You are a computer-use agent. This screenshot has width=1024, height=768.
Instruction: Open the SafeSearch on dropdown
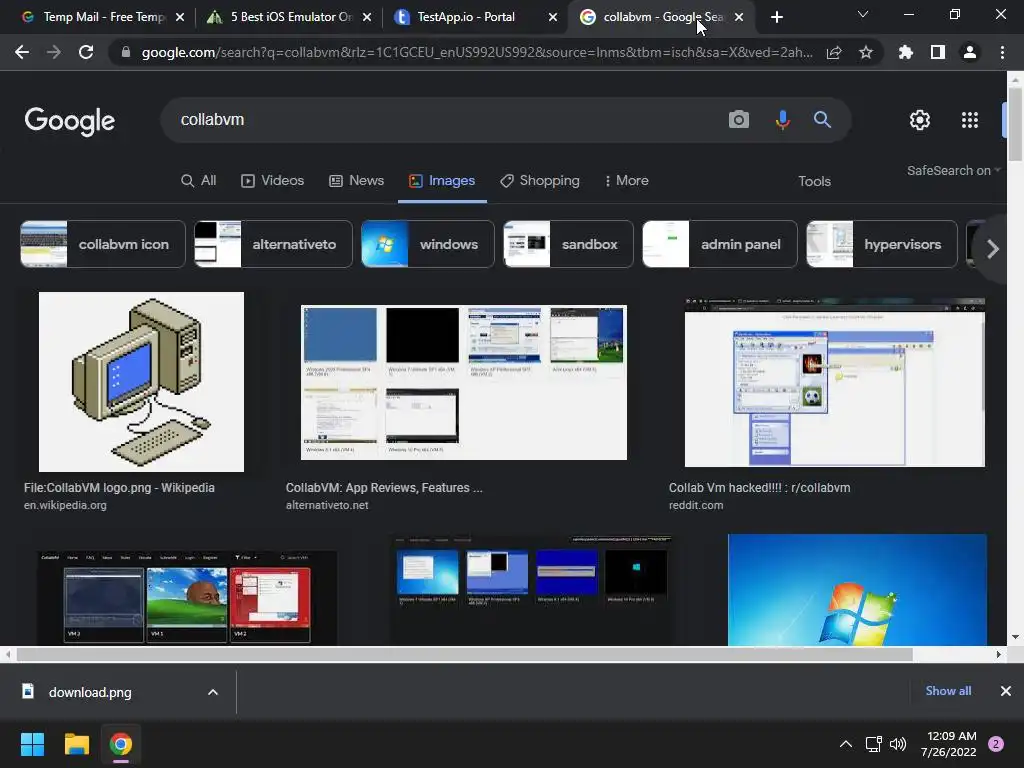[953, 170]
